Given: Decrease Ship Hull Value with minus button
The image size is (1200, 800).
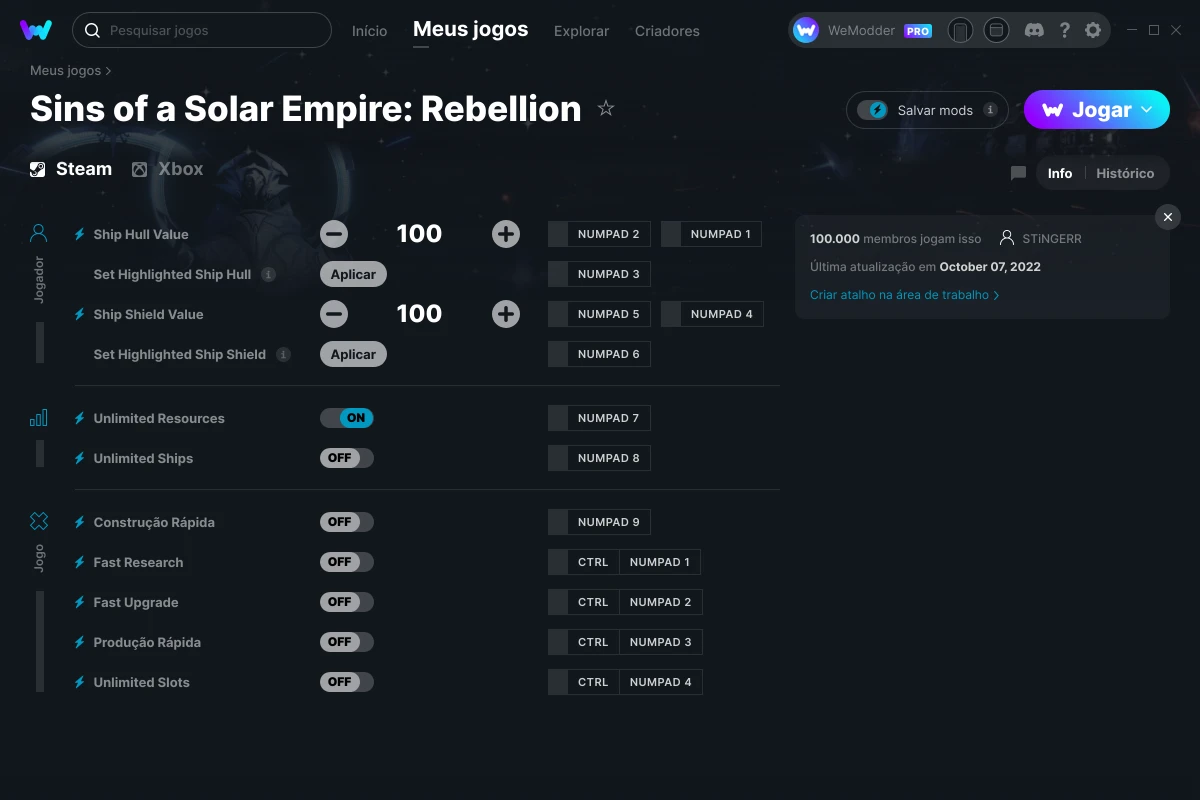Looking at the screenshot, I should coord(334,234).
